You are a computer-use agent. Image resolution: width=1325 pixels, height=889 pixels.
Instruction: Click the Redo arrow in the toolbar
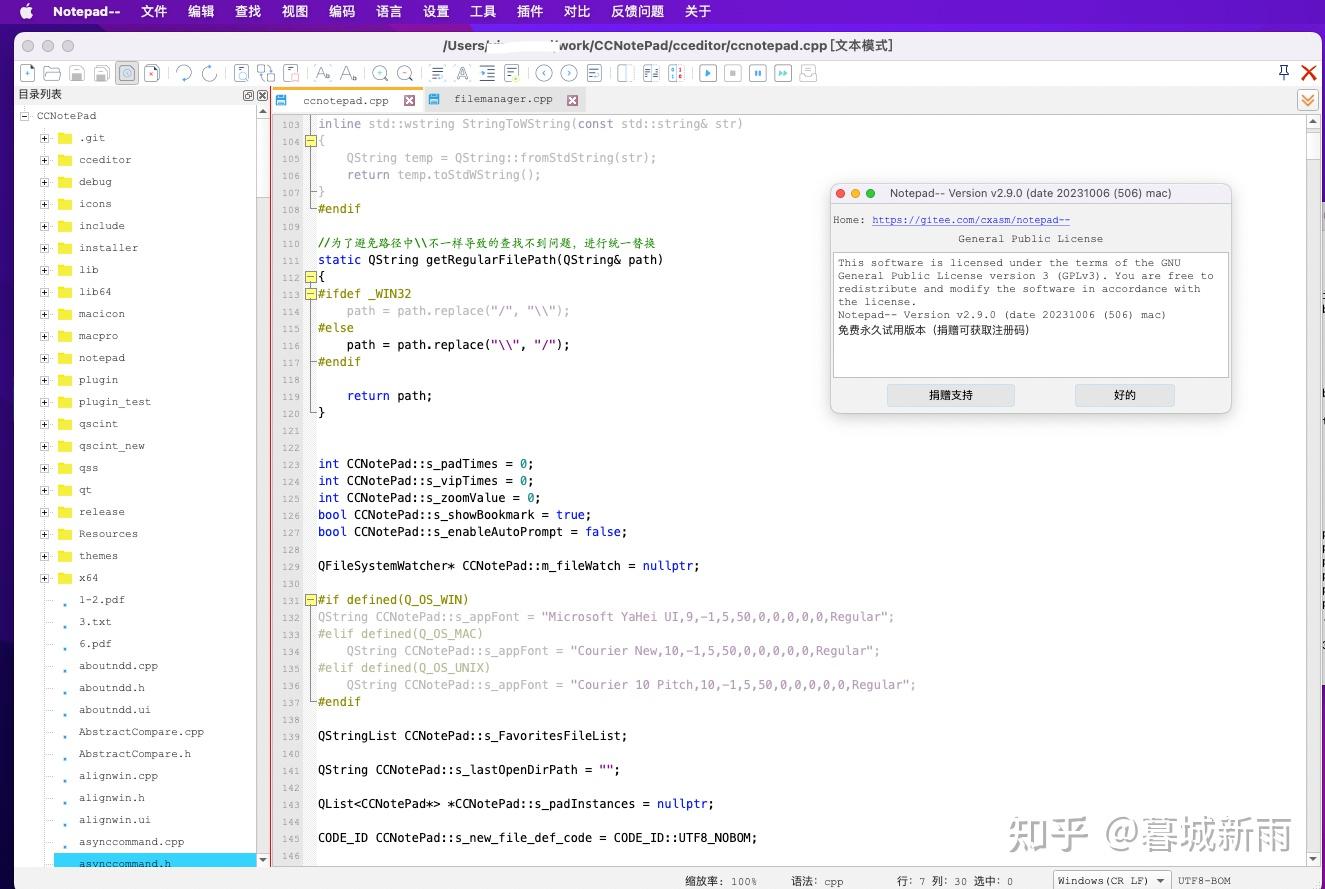pyautogui.click(x=208, y=73)
